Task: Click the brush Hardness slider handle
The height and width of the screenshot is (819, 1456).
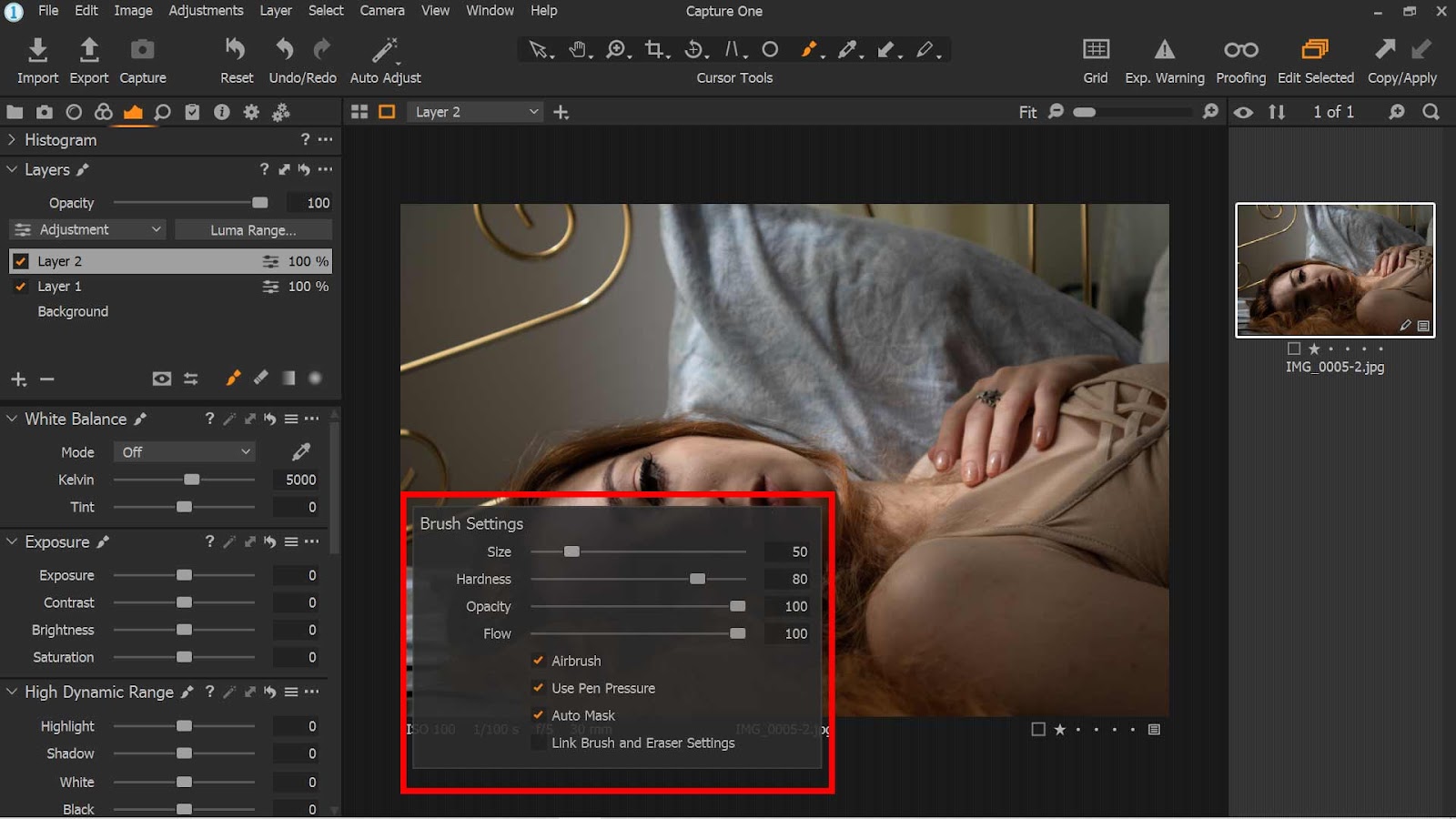Action: tap(697, 579)
